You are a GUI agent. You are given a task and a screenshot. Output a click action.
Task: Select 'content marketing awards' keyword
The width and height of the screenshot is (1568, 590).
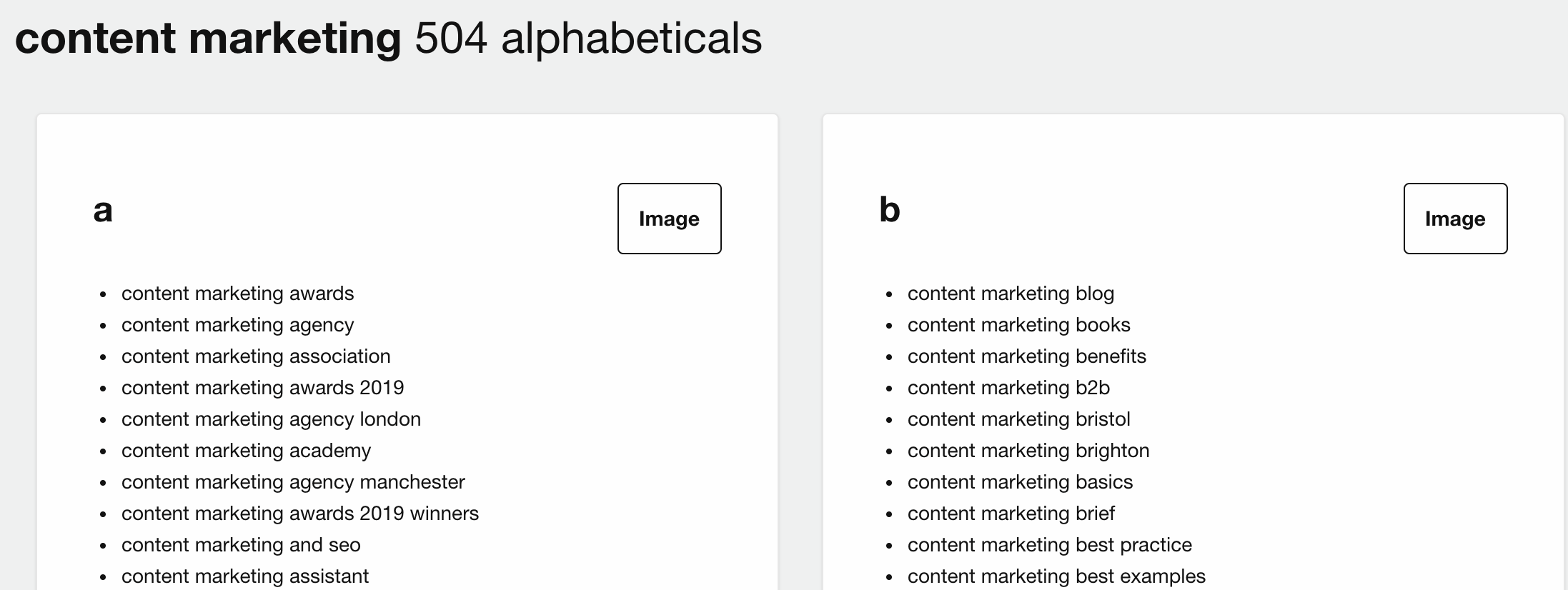tap(237, 294)
